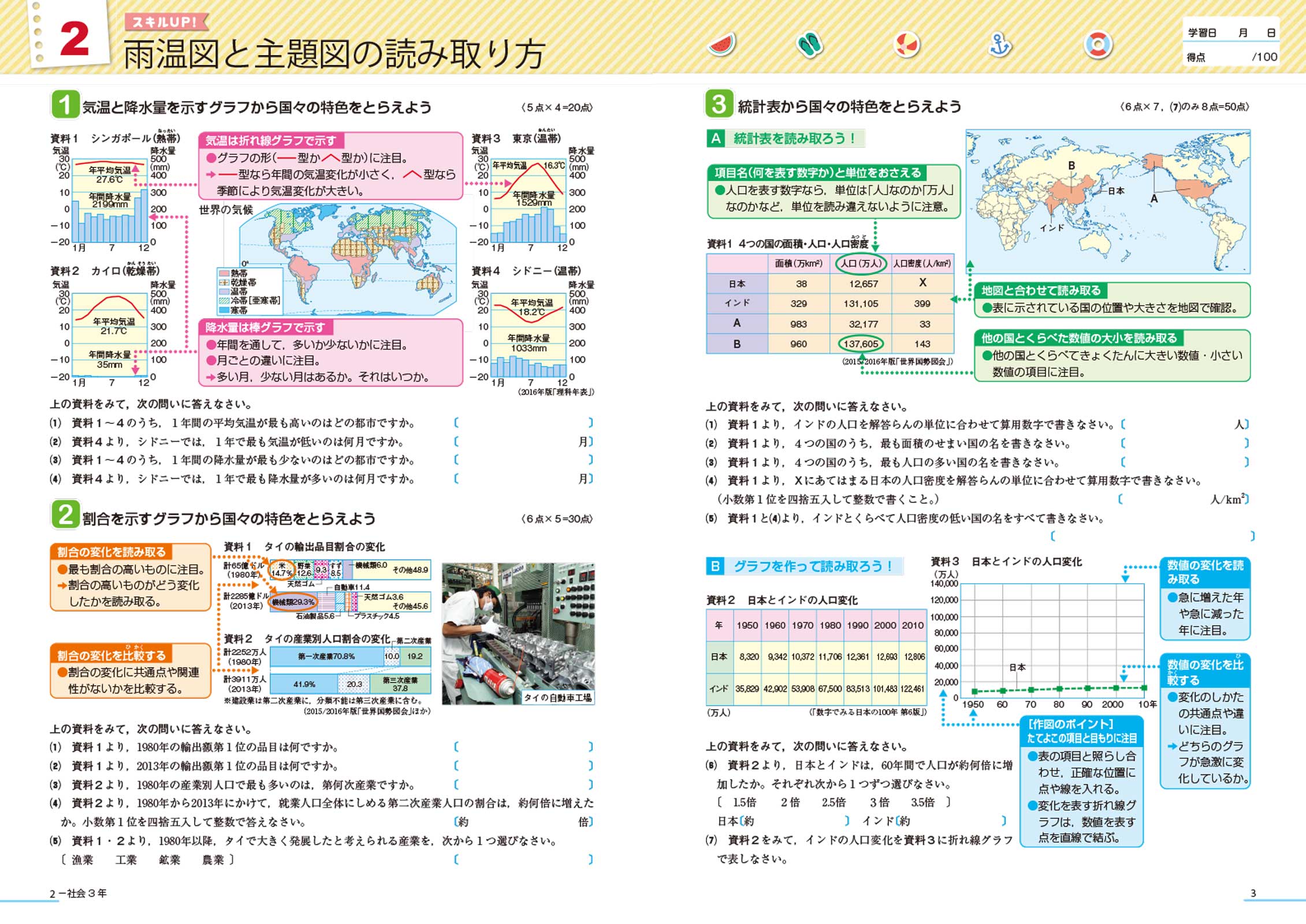The width and height of the screenshot is (1306, 924).
Task: Click the life ring icon in the header
Action: pyautogui.click(x=1097, y=44)
